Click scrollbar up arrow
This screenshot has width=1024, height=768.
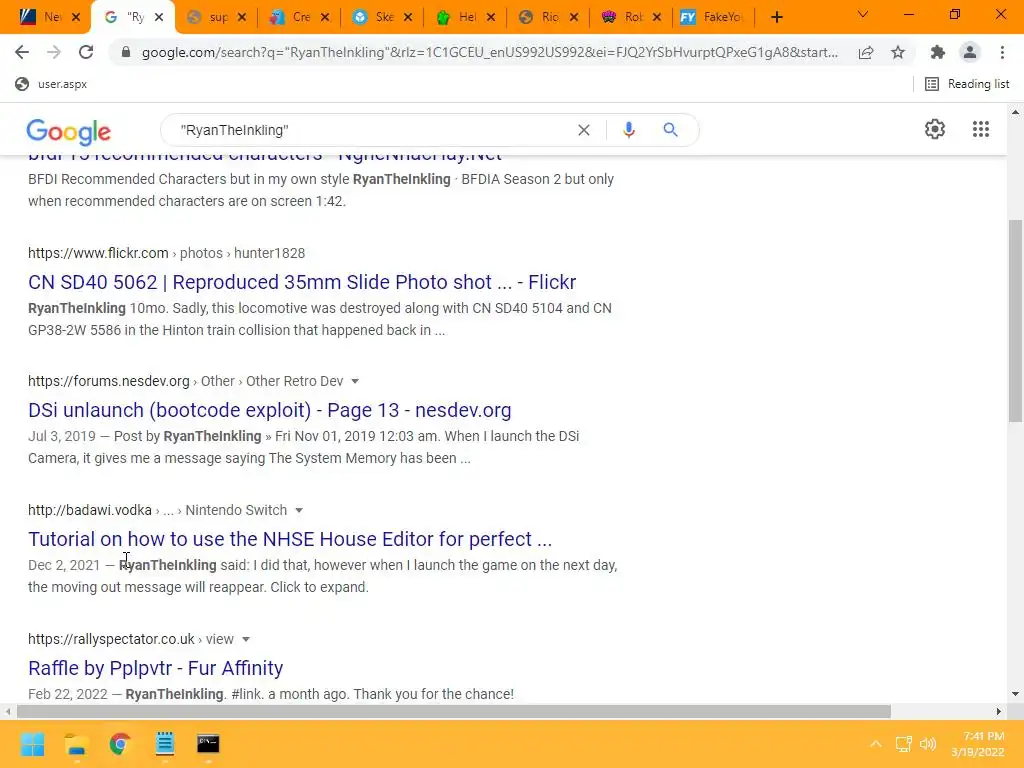[1015, 112]
